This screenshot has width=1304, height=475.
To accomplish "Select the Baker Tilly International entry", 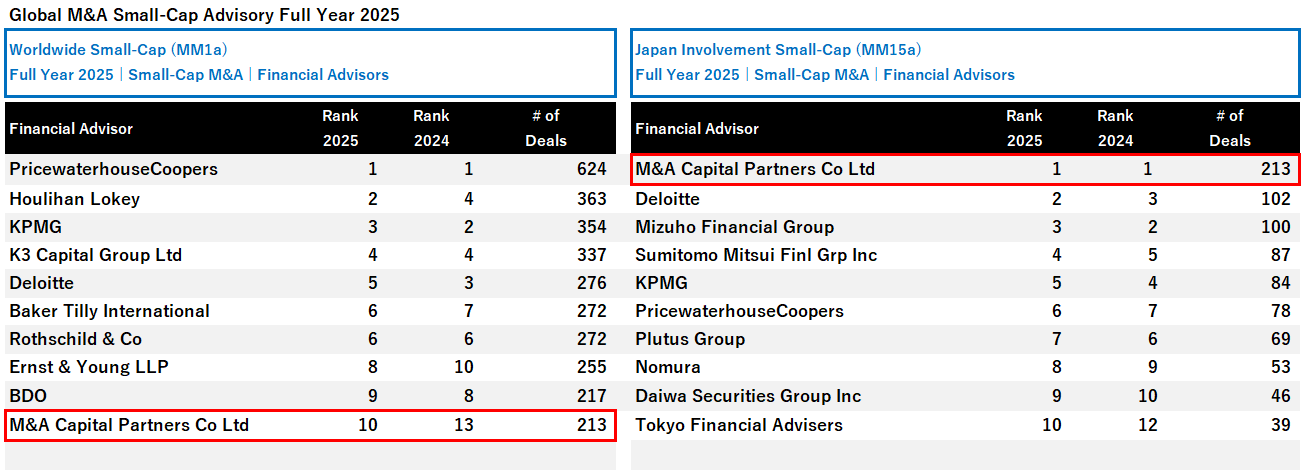I will (x=110, y=311).
